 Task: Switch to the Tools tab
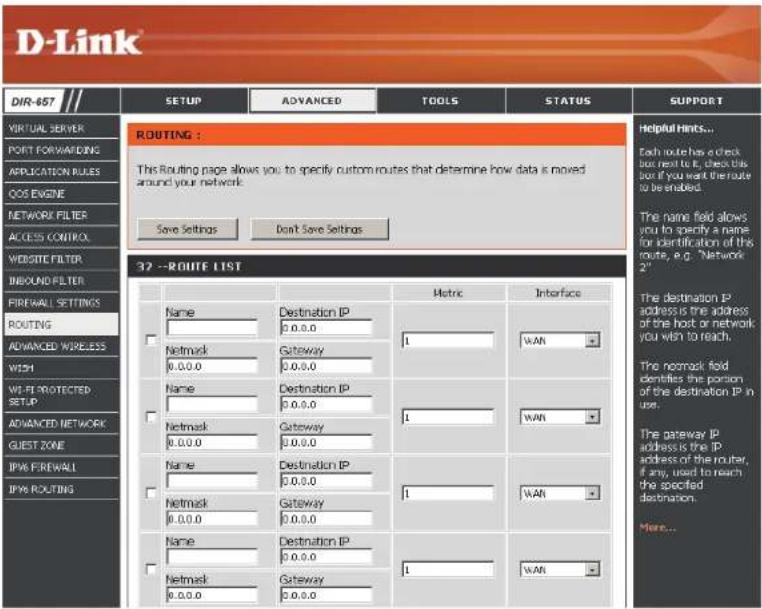click(440, 101)
